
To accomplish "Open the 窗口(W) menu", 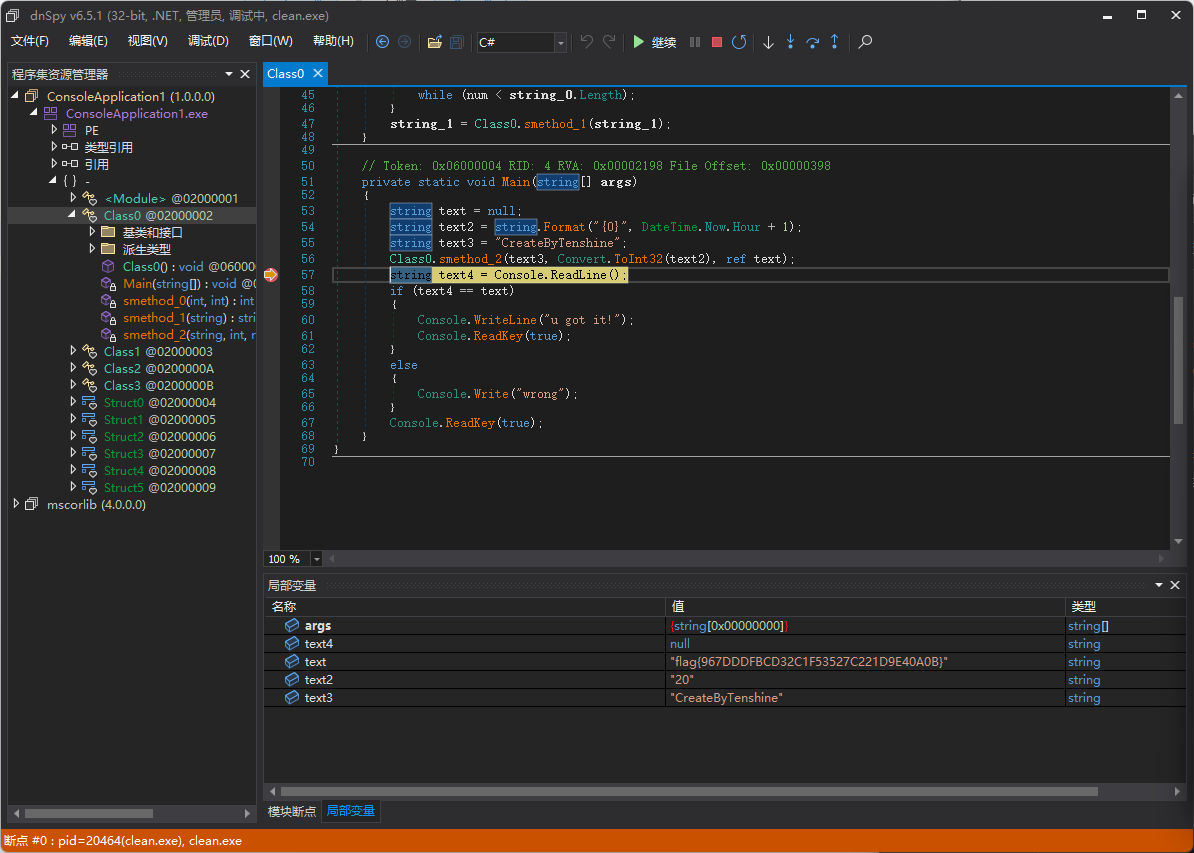I will (270, 41).
